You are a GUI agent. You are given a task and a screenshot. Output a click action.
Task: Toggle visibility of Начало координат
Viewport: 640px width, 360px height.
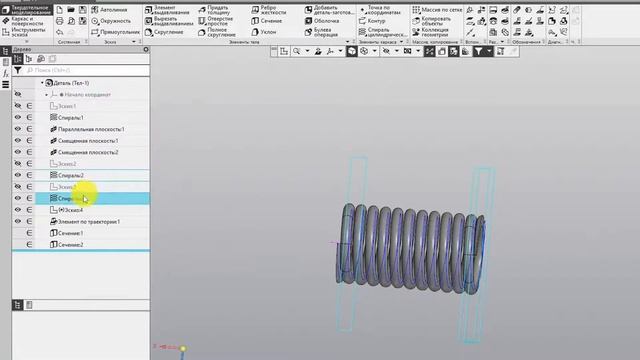(18, 94)
